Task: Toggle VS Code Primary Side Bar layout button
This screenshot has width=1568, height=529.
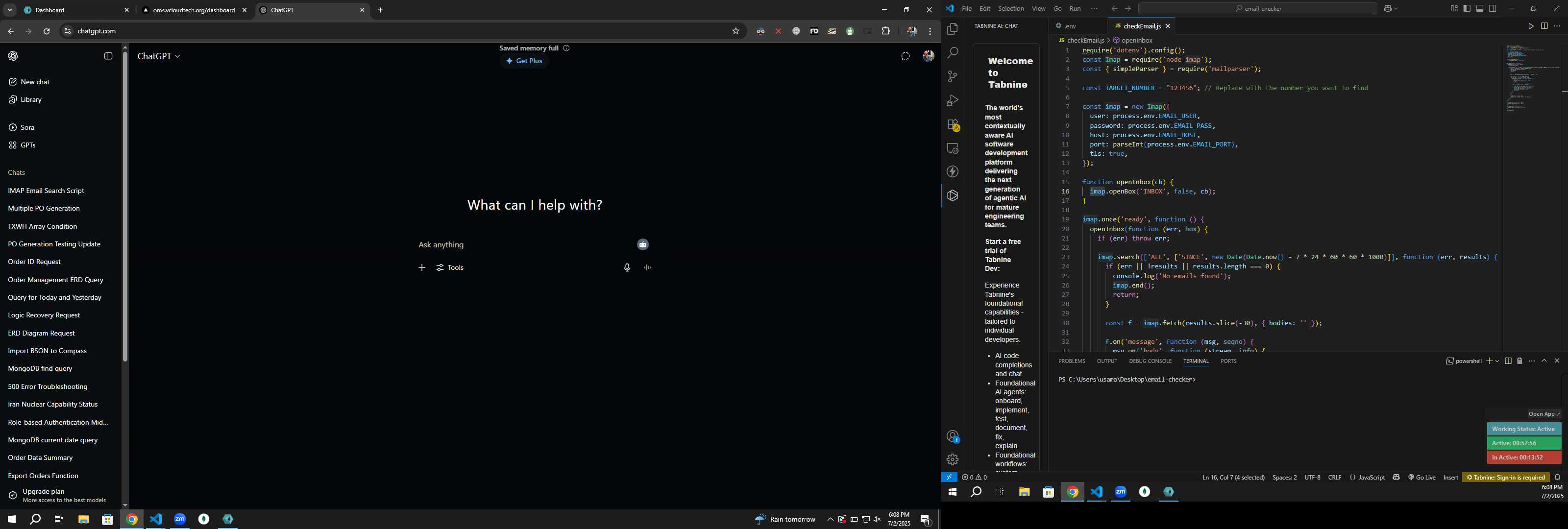Action: coord(1467,8)
